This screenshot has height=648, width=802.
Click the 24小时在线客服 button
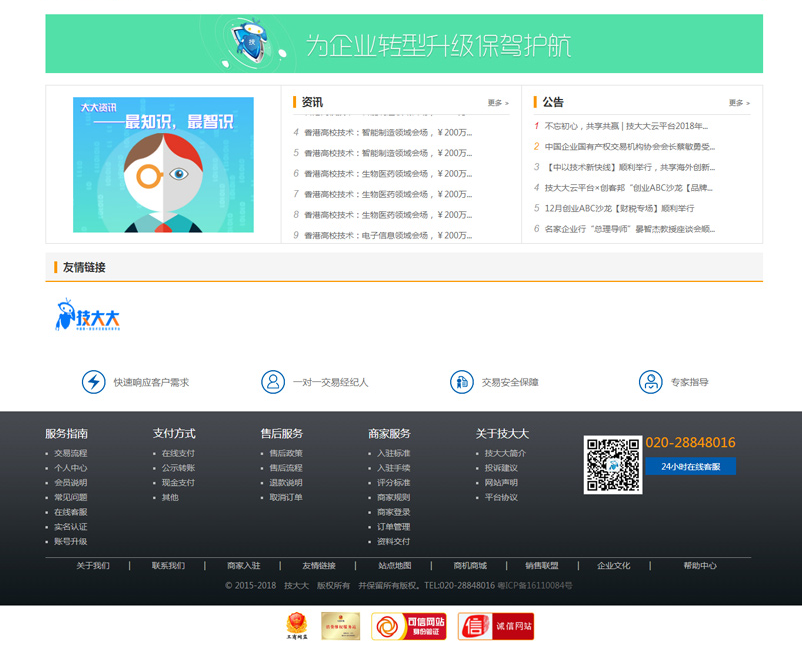[x=690, y=467]
